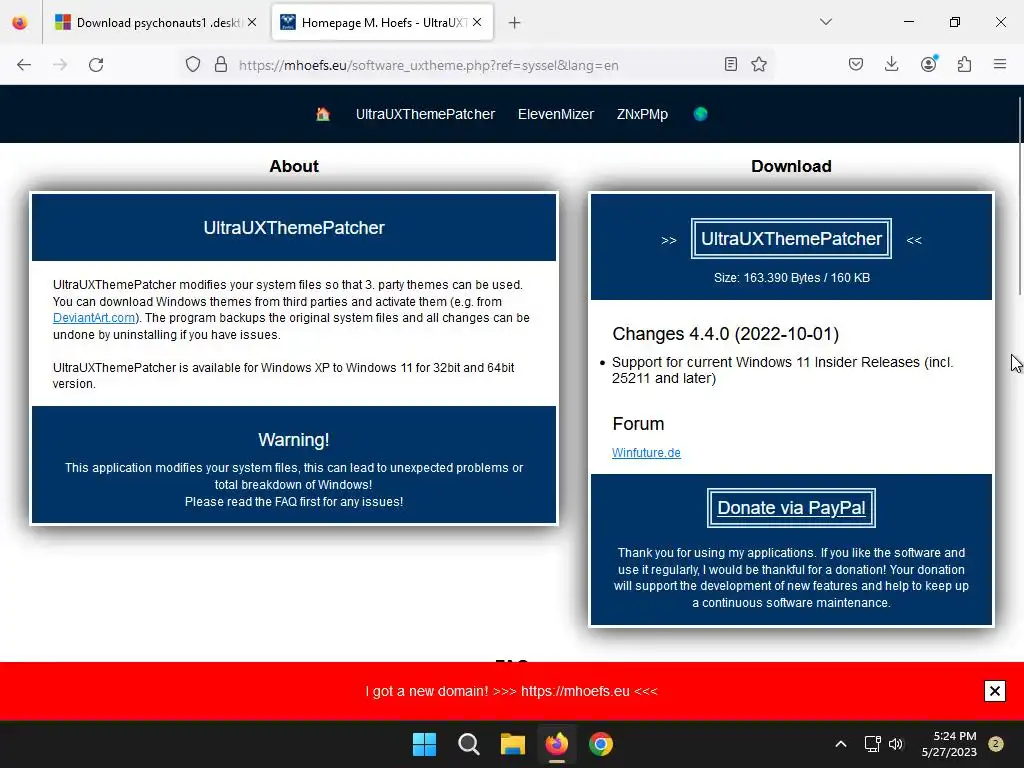Click the Firefox View icon in the tab strip
This screenshot has height=768, width=1024.
20,23
